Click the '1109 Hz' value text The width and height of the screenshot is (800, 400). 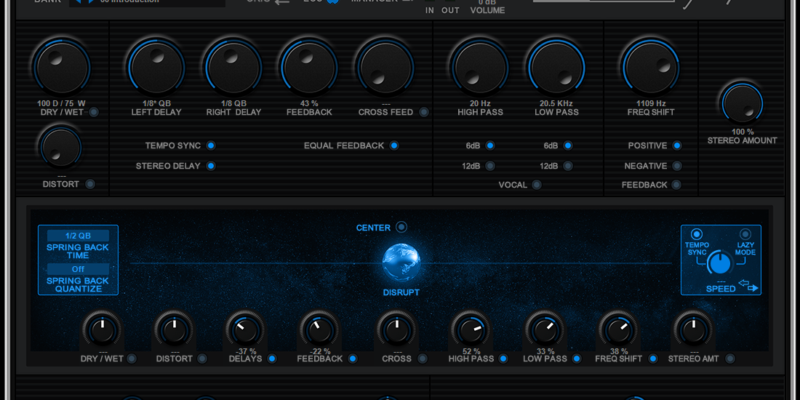651,103
